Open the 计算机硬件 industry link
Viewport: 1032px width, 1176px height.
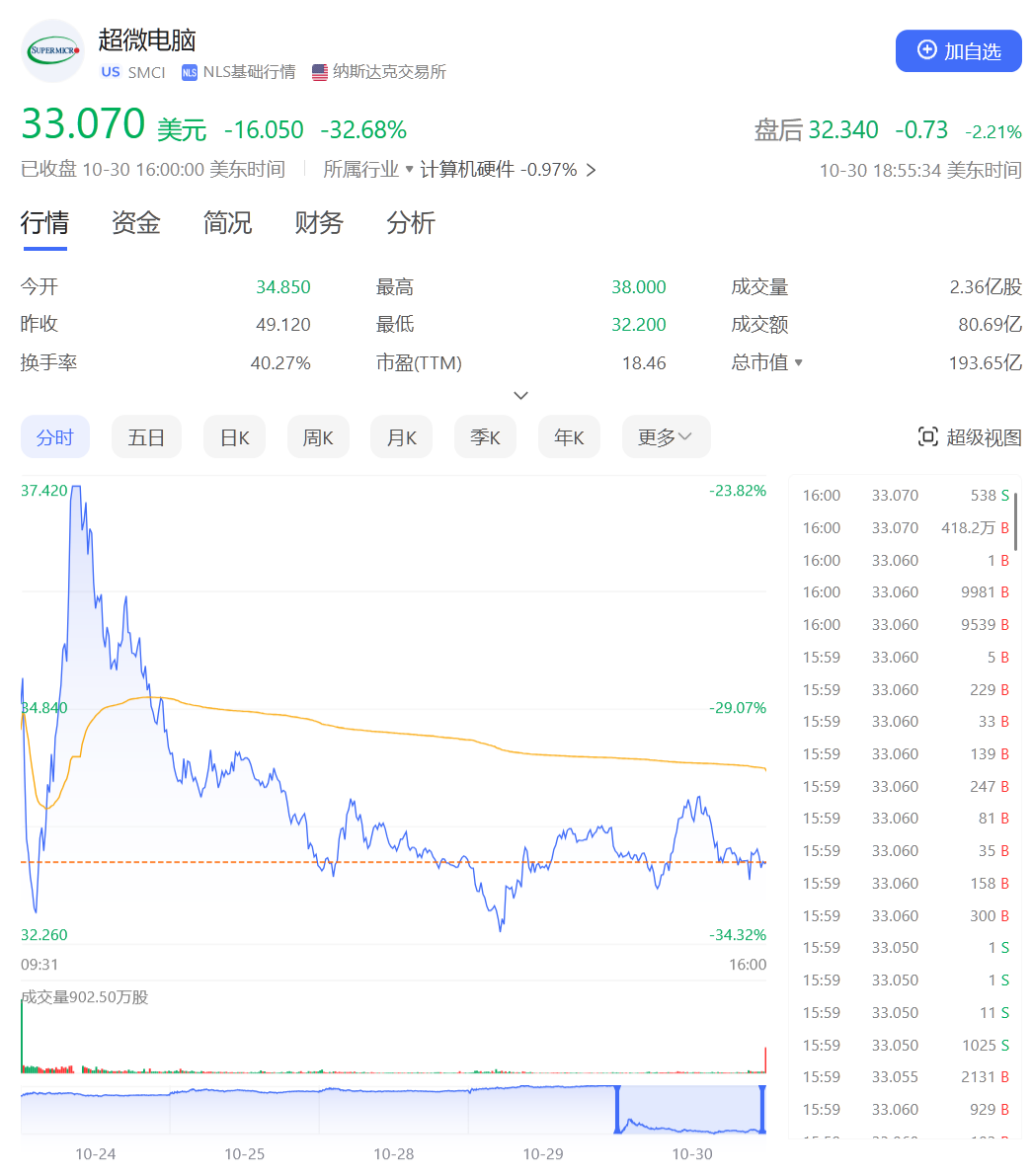coord(467,170)
